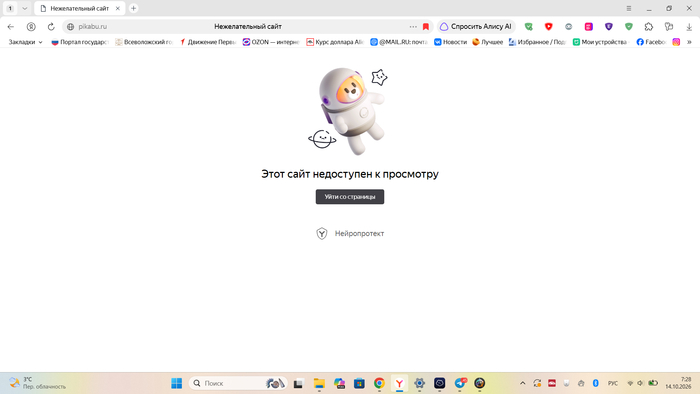
Task: Open File Explorer from taskbar
Action: 319,383
